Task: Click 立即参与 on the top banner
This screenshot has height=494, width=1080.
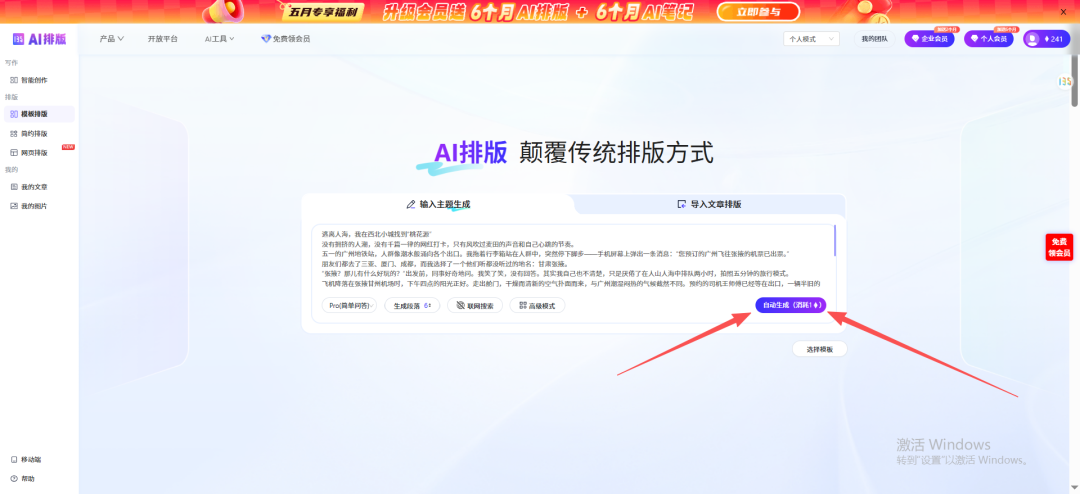Action: pos(758,11)
